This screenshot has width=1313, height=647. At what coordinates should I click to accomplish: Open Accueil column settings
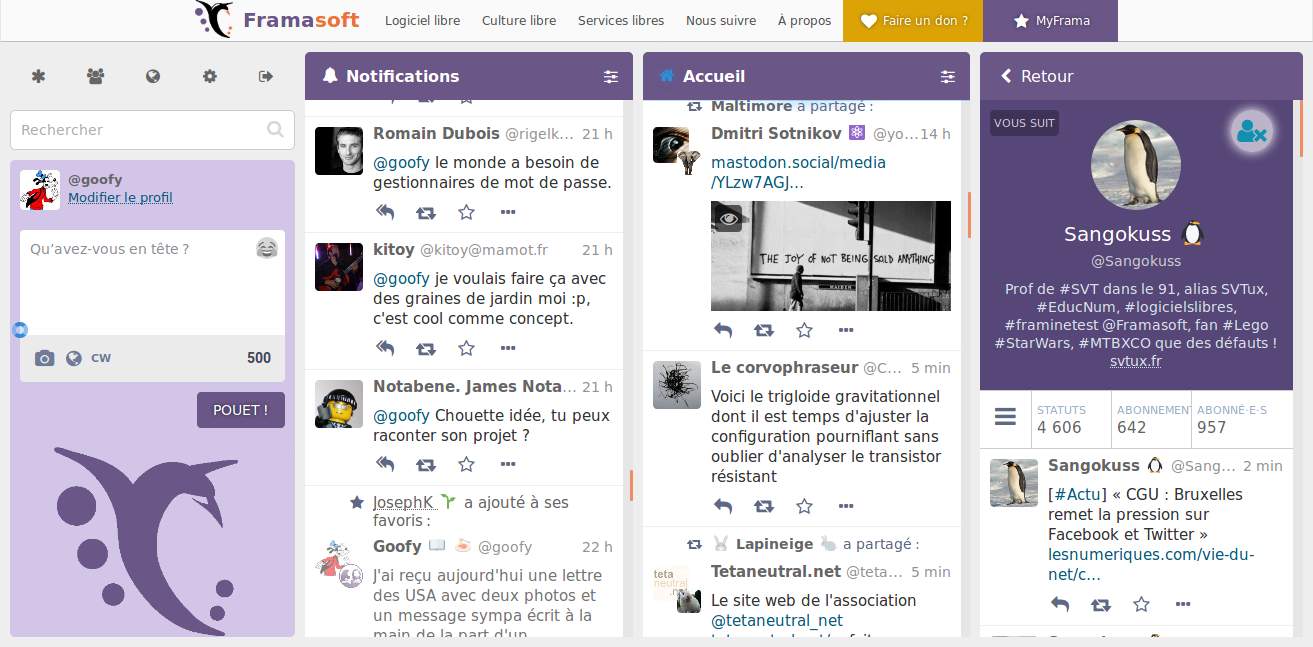click(x=948, y=76)
